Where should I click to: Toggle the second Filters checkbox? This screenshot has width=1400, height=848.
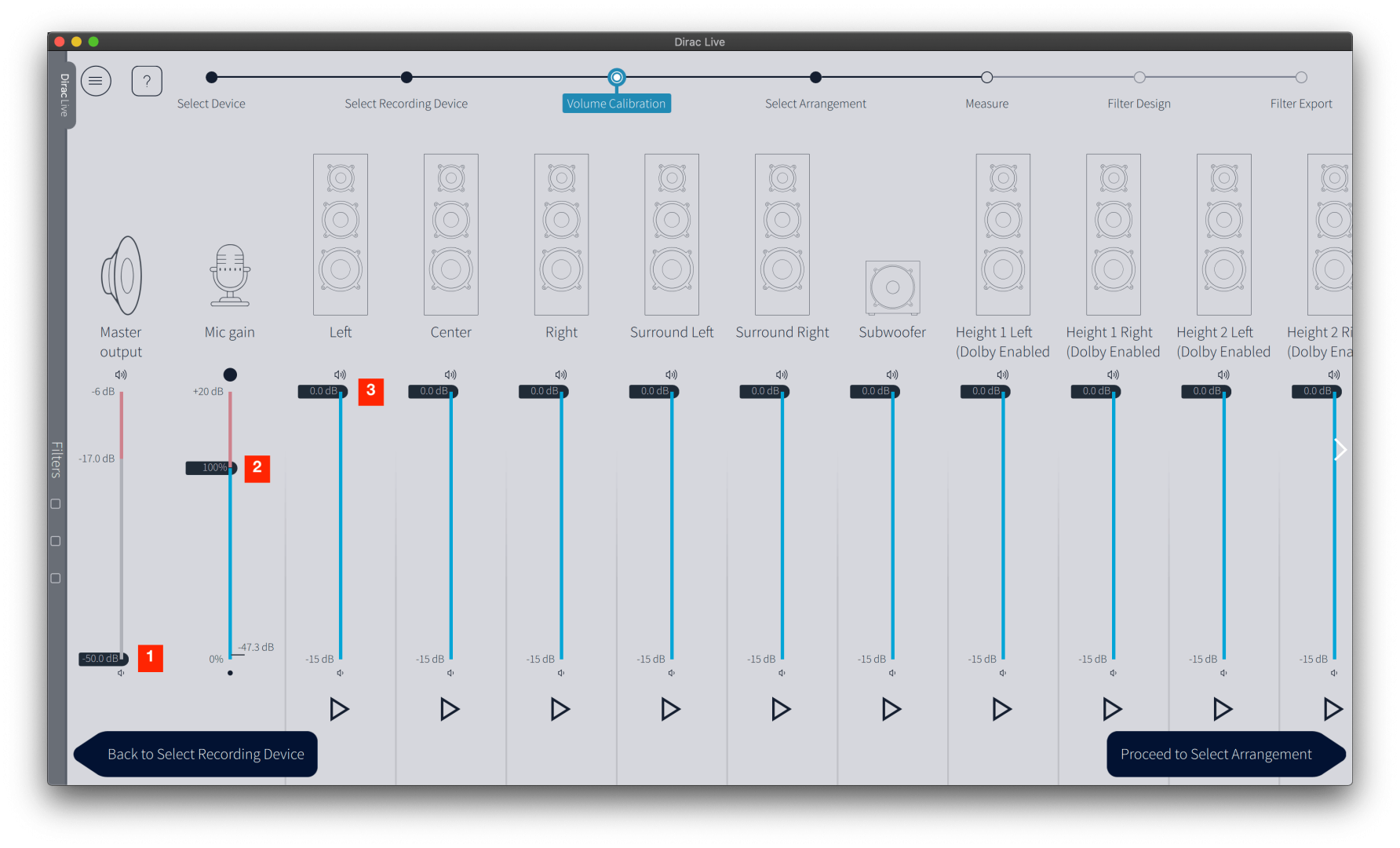56,541
